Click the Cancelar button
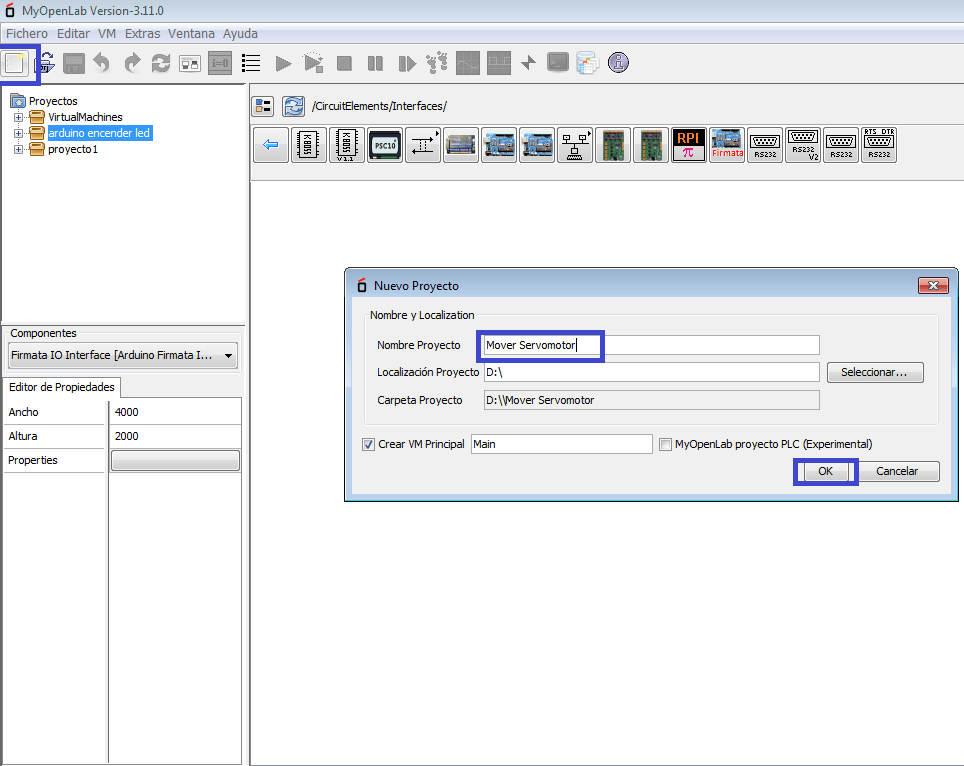Viewport: 964px width, 766px height. (896, 472)
